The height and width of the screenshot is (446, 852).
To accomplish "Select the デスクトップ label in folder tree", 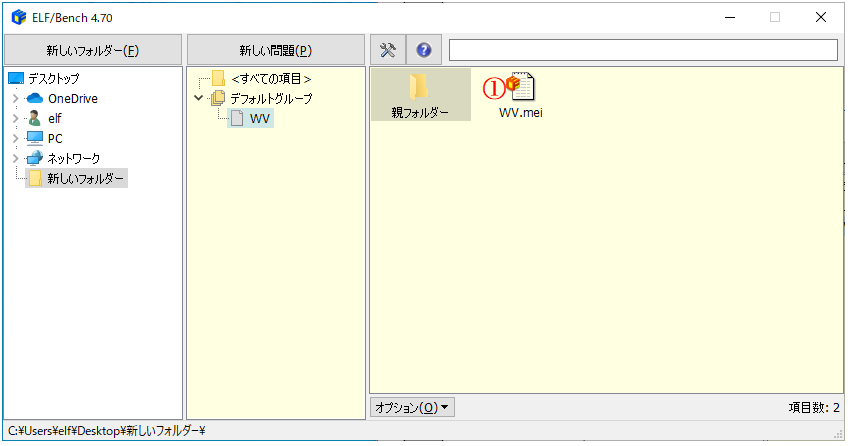I will tap(54, 79).
